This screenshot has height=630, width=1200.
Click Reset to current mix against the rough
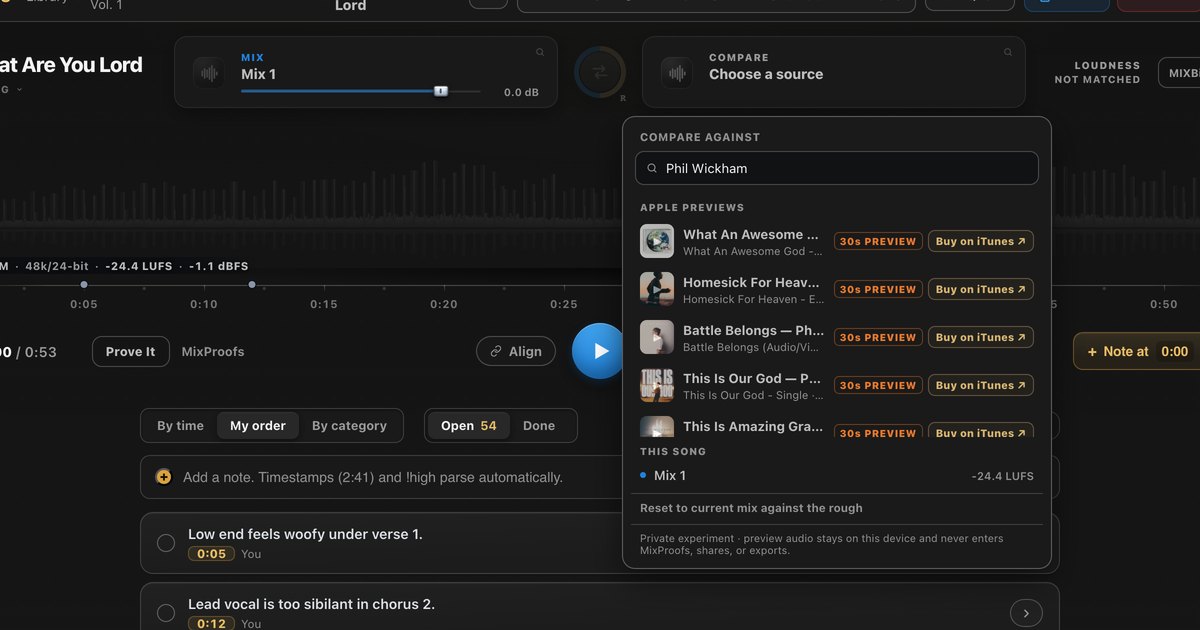(x=751, y=508)
